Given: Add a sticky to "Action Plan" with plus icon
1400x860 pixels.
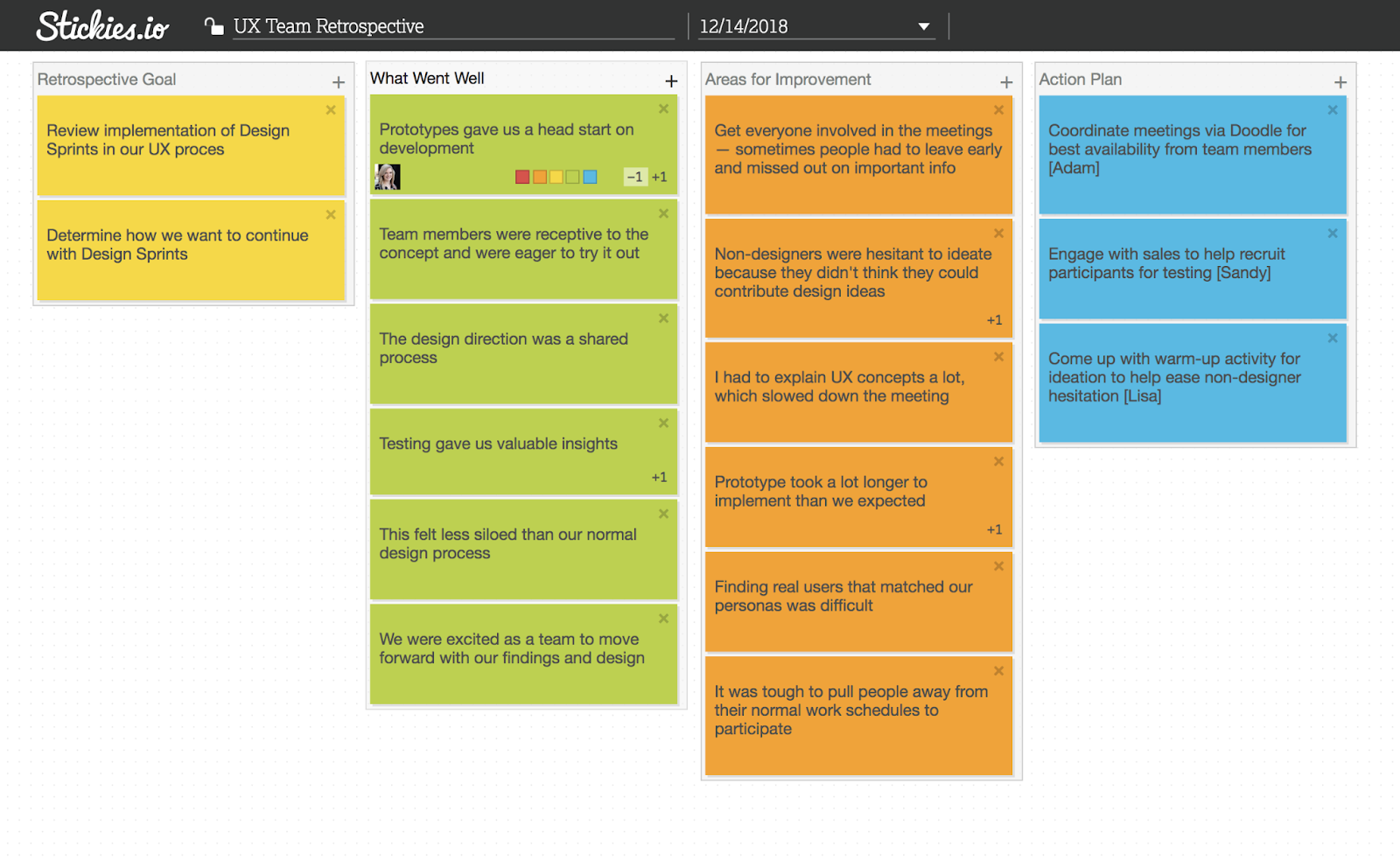Looking at the screenshot, I should tap(1340, 81).
